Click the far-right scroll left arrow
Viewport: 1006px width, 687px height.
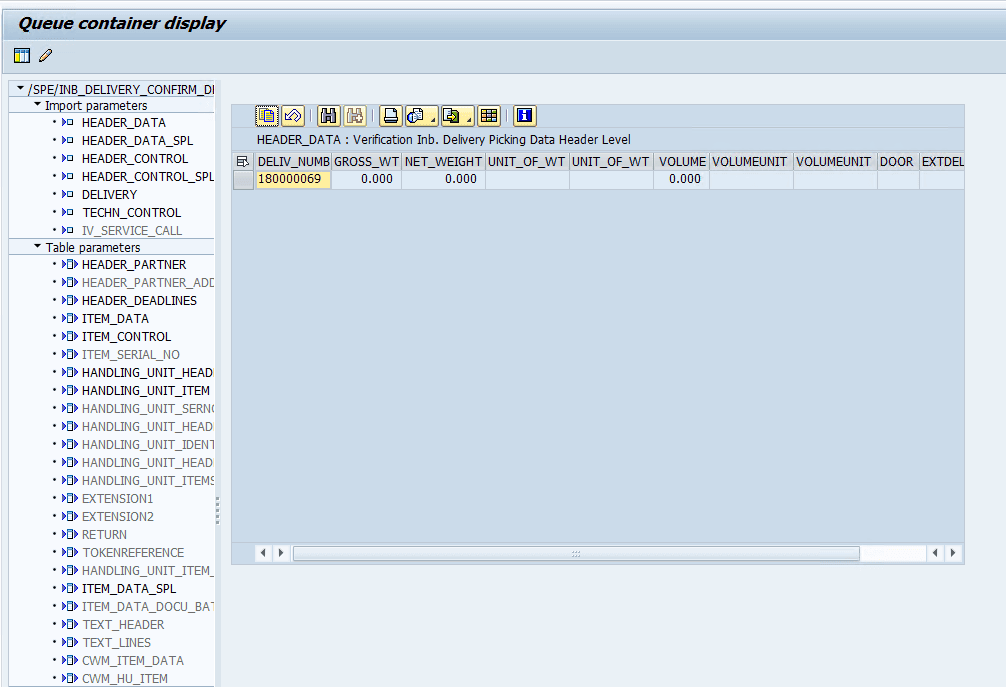click(935, 553)
